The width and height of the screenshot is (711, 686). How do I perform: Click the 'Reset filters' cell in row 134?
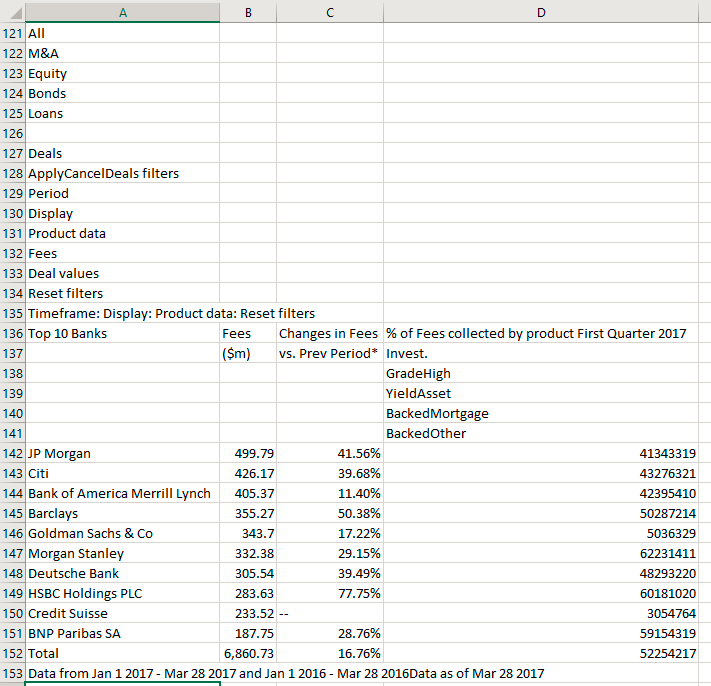coord(122,293)
